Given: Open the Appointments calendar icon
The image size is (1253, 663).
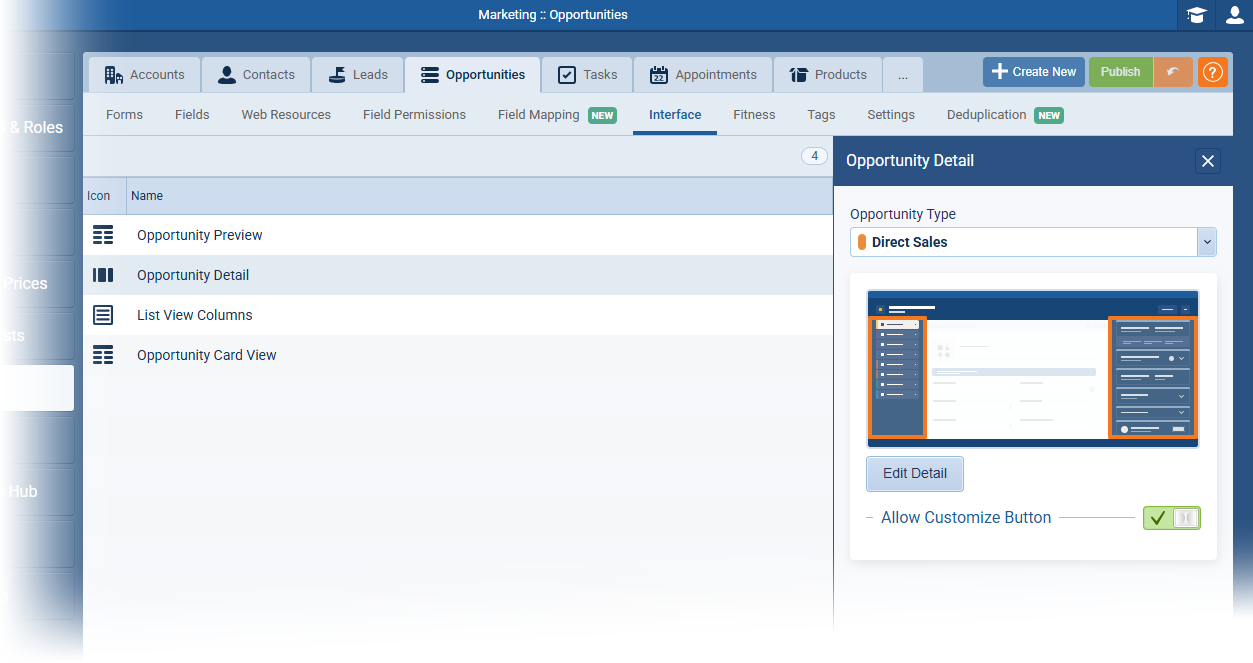Looking at the screenshot, I should point(661,73).
